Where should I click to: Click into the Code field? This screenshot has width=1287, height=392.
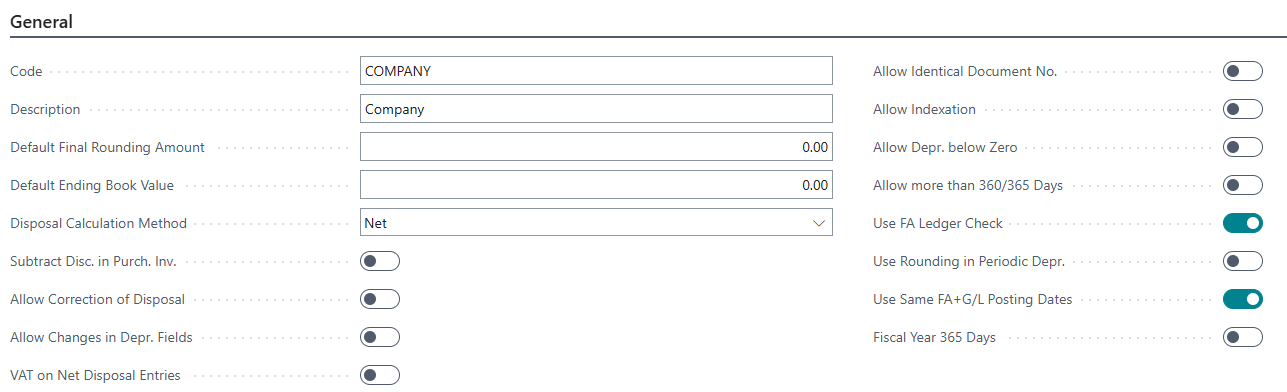click(x=596, y=71)
